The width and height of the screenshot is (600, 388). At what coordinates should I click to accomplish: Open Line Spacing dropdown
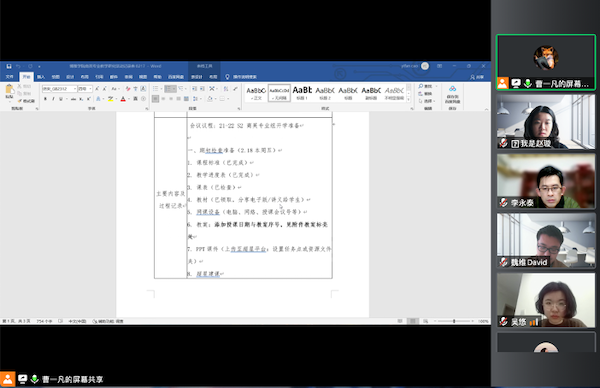coord(196,99)
